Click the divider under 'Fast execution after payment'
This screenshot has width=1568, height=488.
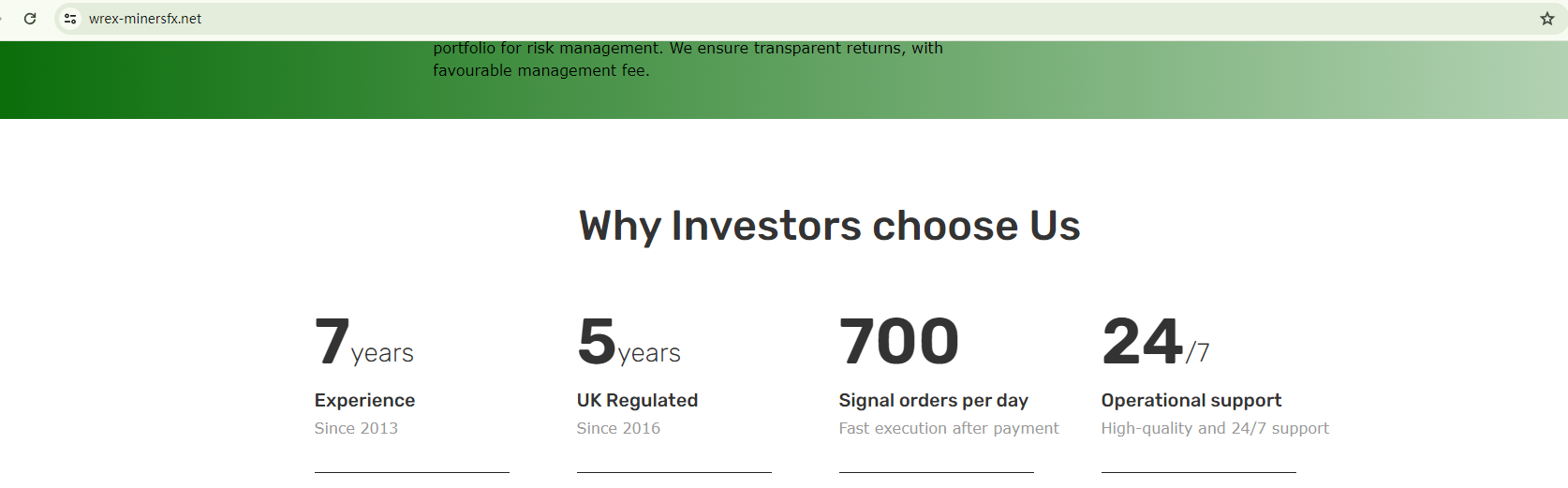pos(937,472)
